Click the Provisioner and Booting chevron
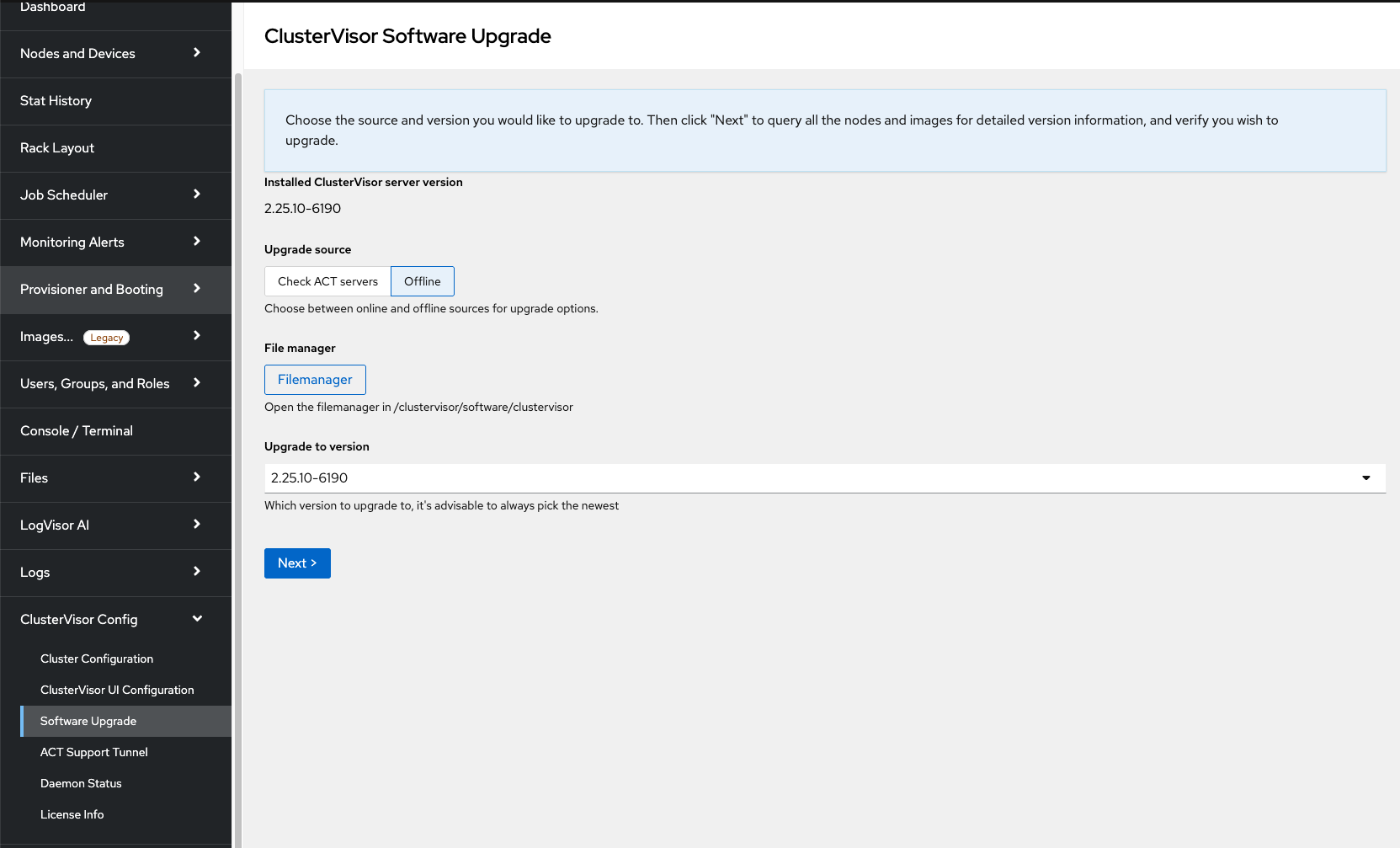 coord(197,289)
